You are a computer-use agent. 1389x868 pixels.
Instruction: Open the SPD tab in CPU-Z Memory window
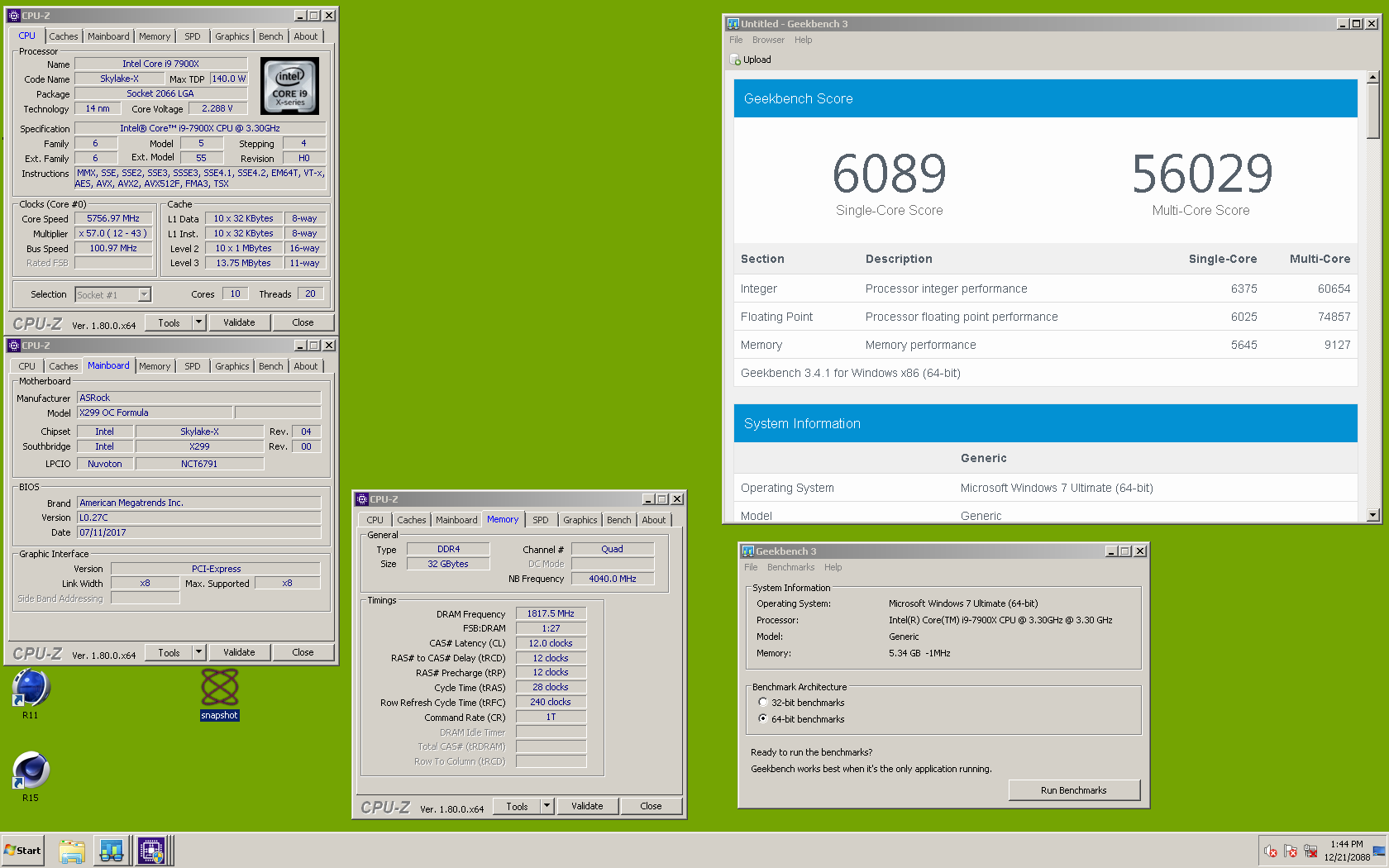pyautogui.click(x=541, y=520)
